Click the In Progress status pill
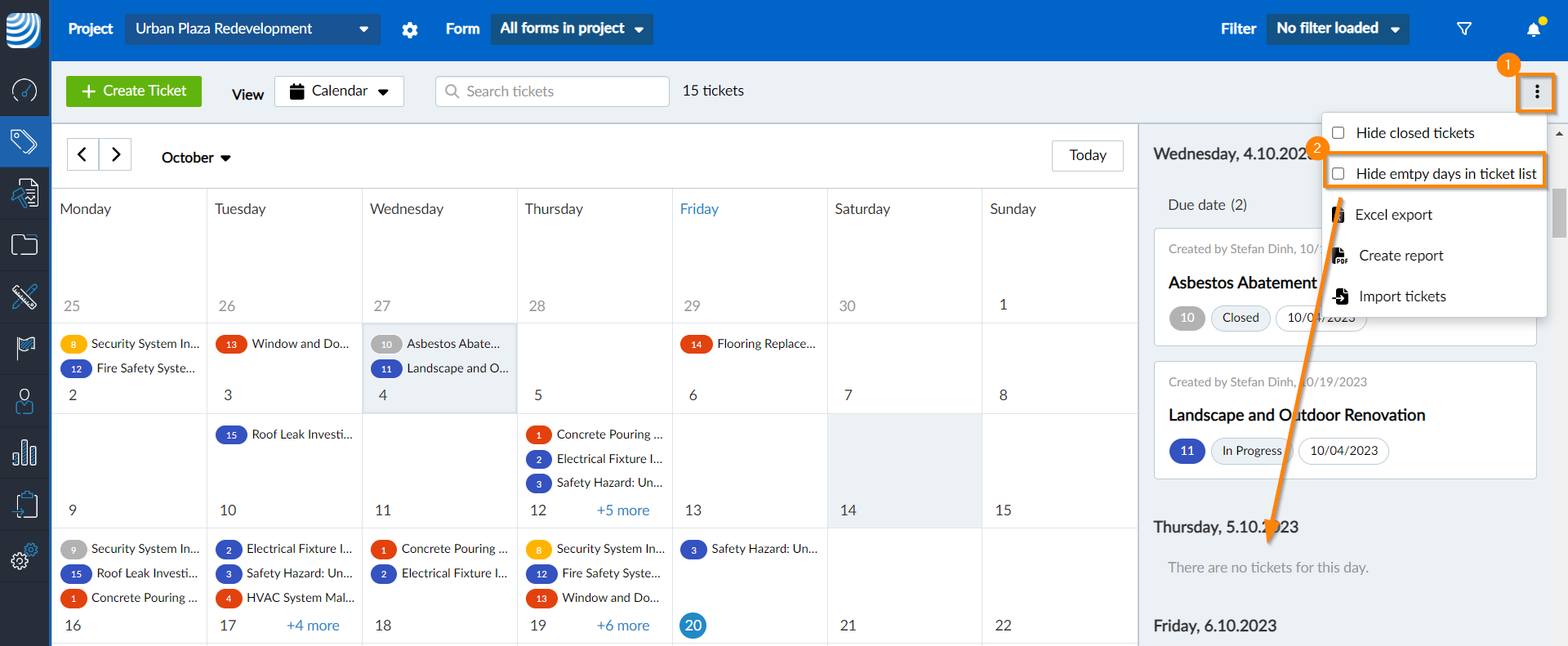 pyautogui.click(x=1252, y=451)
